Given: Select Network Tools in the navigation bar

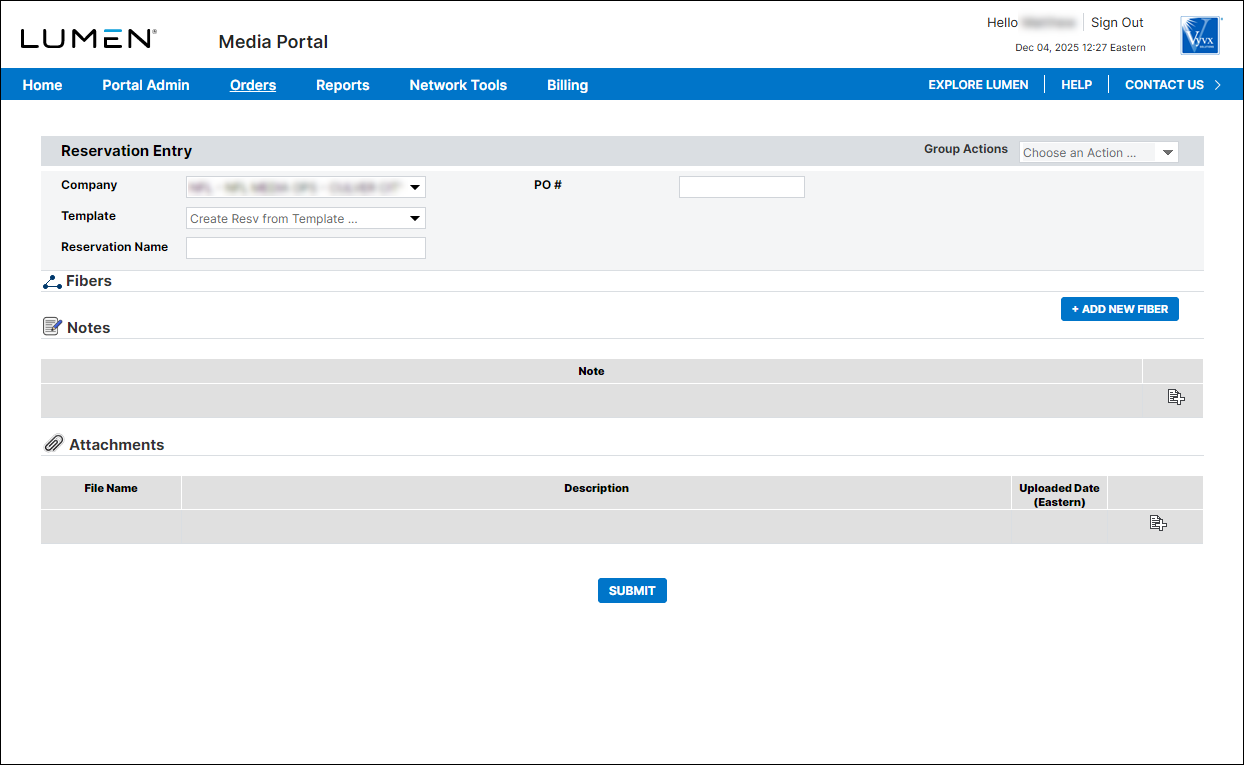Looking at the screenshot, I should point(458,85).
